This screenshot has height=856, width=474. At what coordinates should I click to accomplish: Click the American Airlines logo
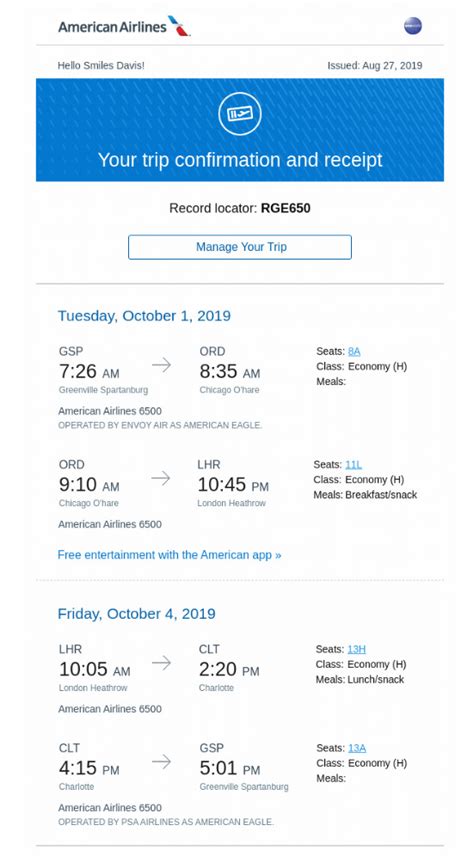(x=124, y=26)
